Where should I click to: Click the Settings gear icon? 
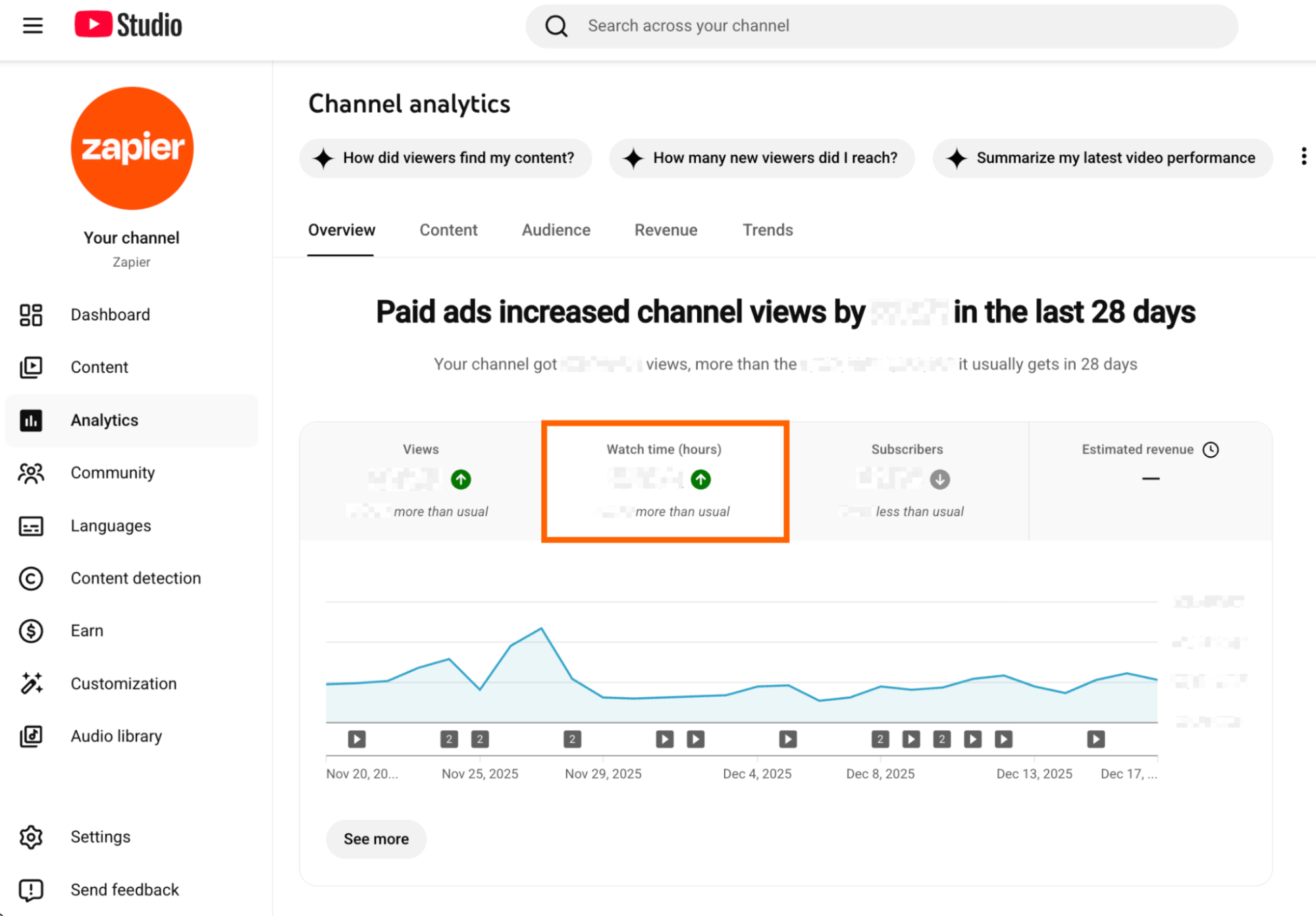[x=30, y=837]
